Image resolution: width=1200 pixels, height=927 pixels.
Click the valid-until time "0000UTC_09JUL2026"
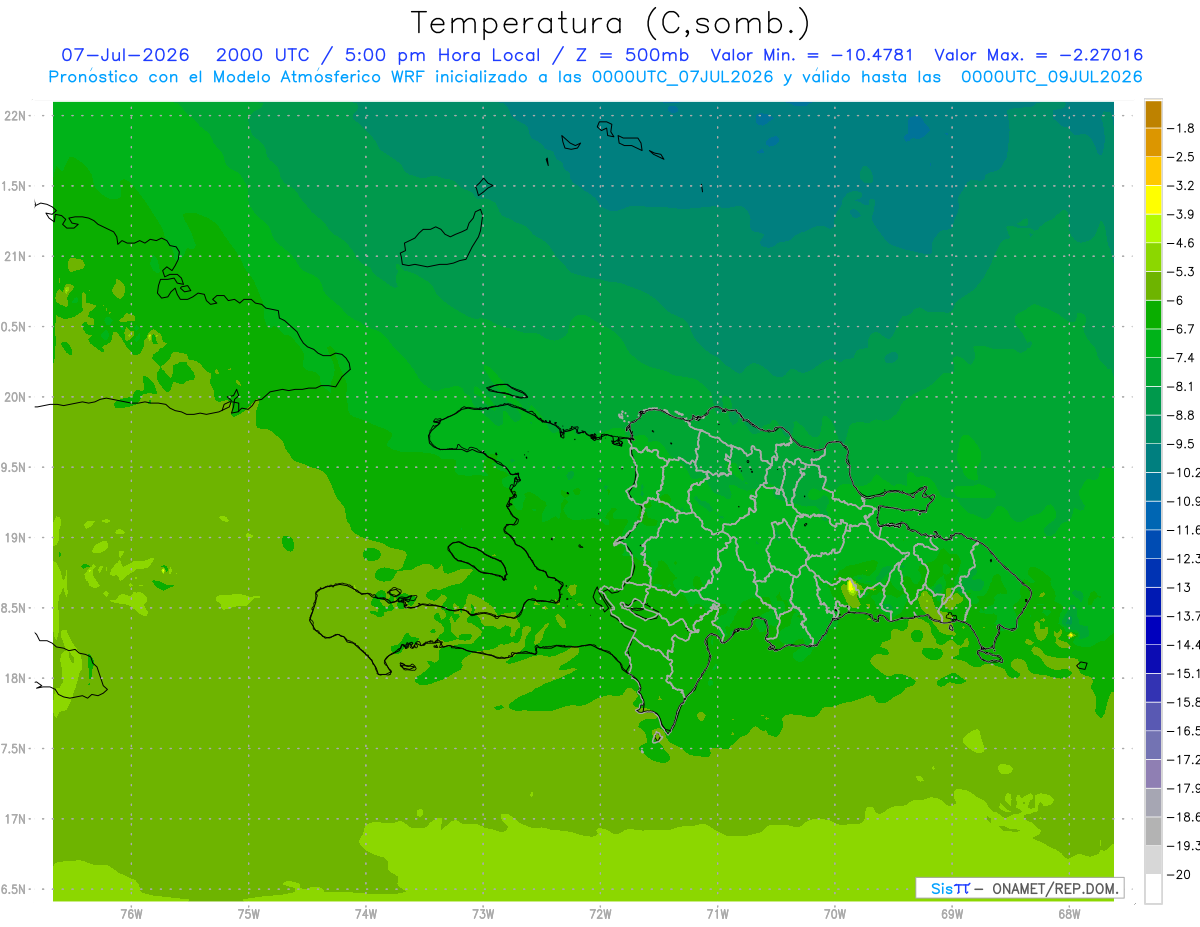tap(1051, 77)
